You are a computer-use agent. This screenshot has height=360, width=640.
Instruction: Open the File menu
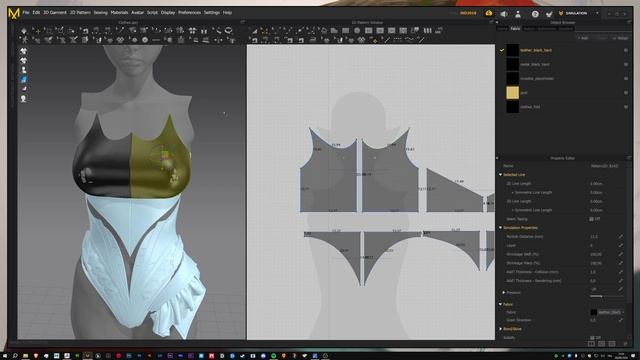(x=26, y=13)
